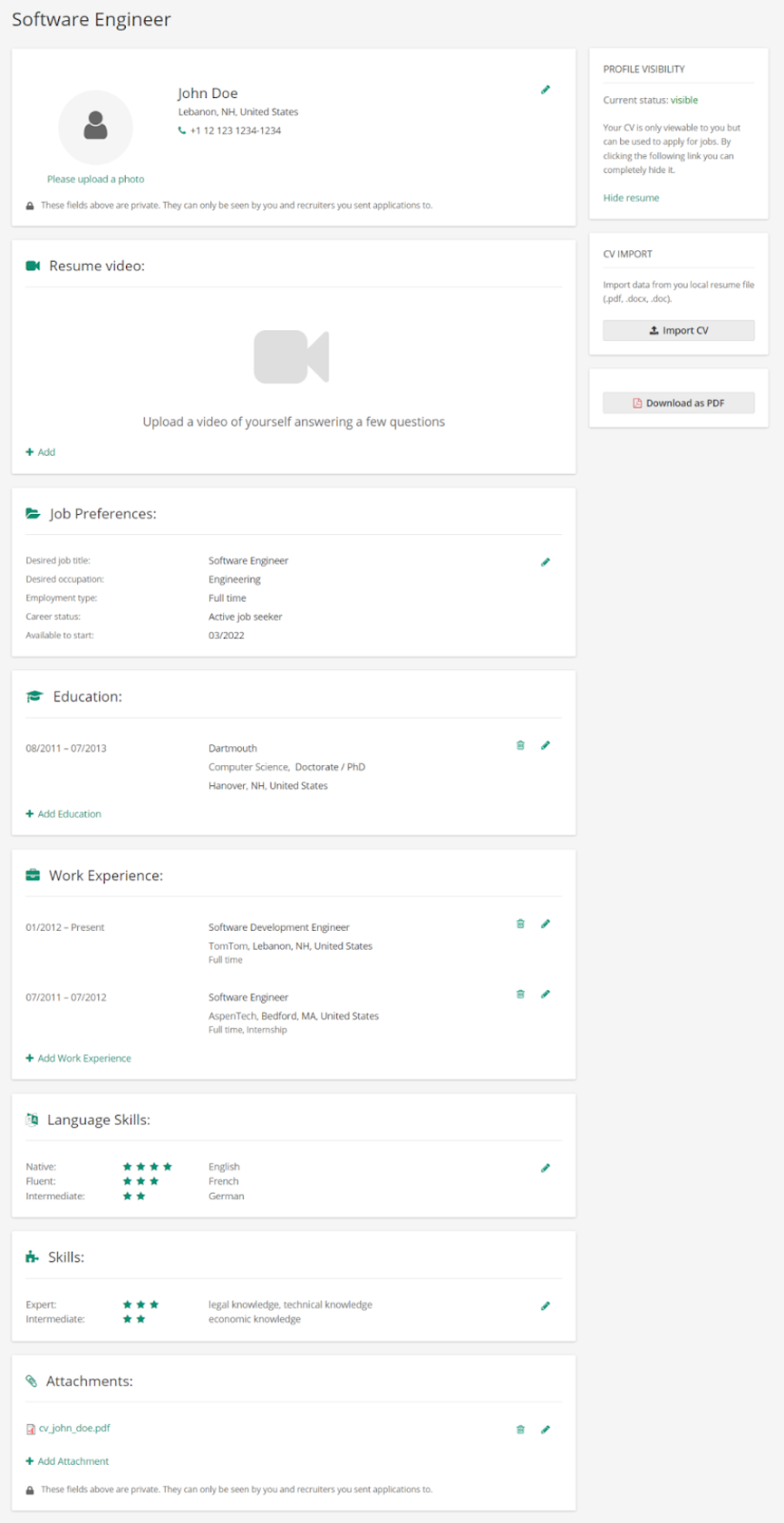Edit Language Skills section
This screenshot has height=1523, width=784.
point(546,1168)
